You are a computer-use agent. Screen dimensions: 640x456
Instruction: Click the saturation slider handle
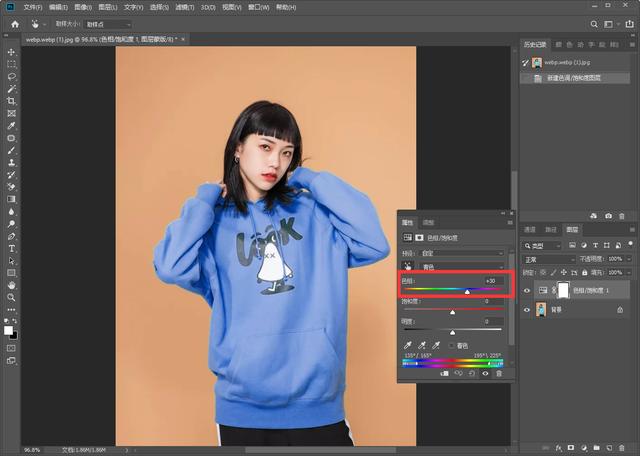tap(452, 312)
